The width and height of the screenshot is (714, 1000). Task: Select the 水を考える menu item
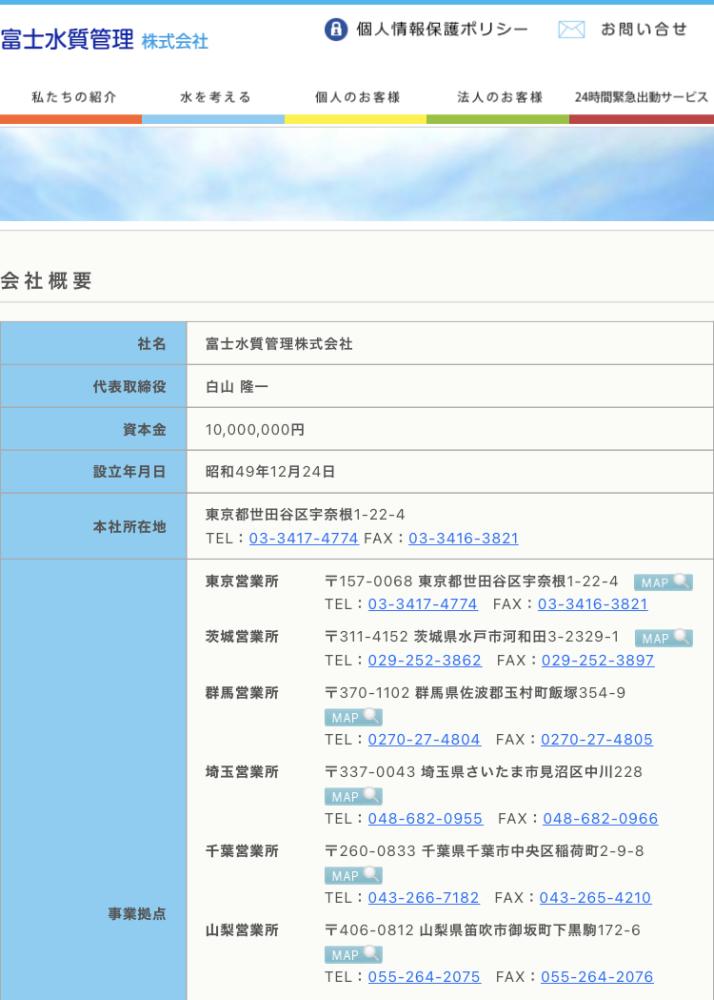click(x=215, y=97)
